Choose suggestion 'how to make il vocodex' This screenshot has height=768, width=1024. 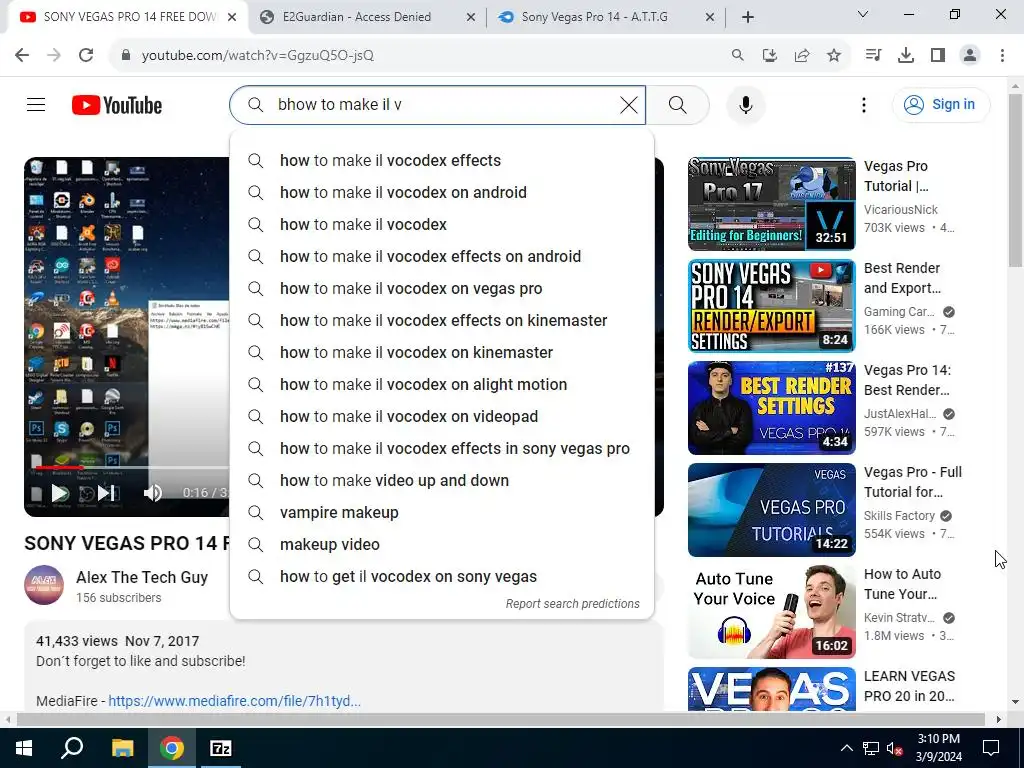pos(441,225)
